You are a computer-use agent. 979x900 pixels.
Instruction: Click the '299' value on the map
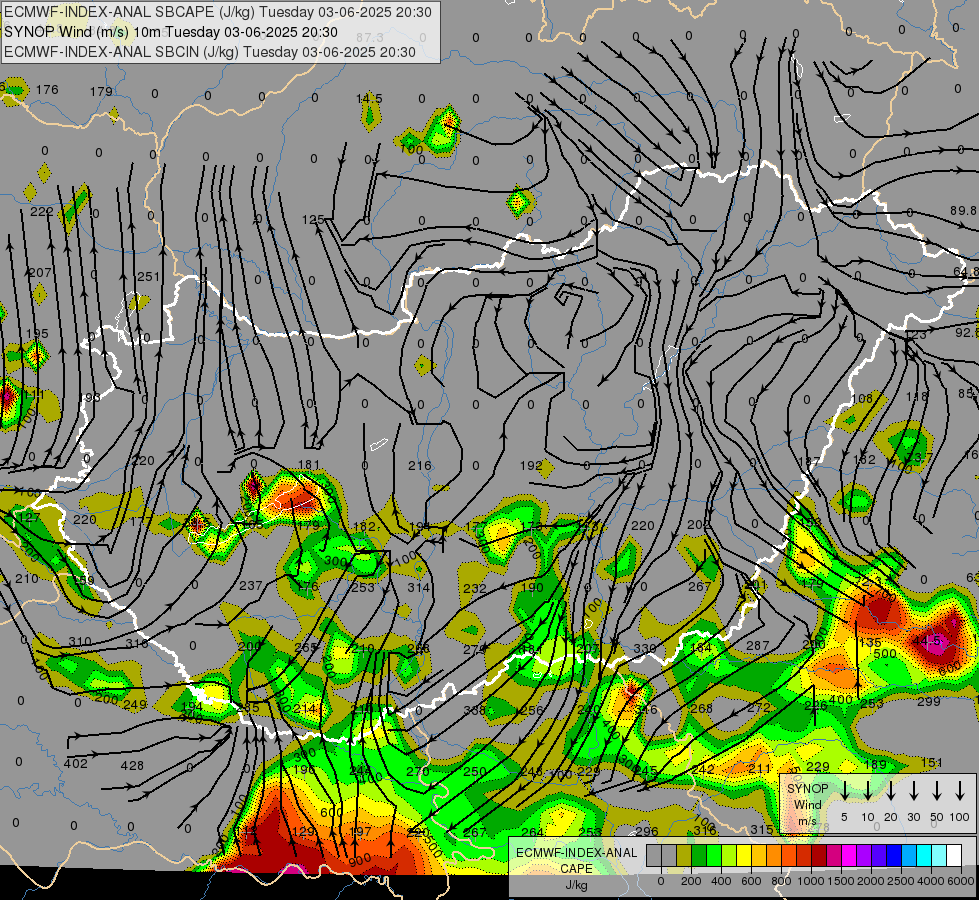click(x=928, y=701)
